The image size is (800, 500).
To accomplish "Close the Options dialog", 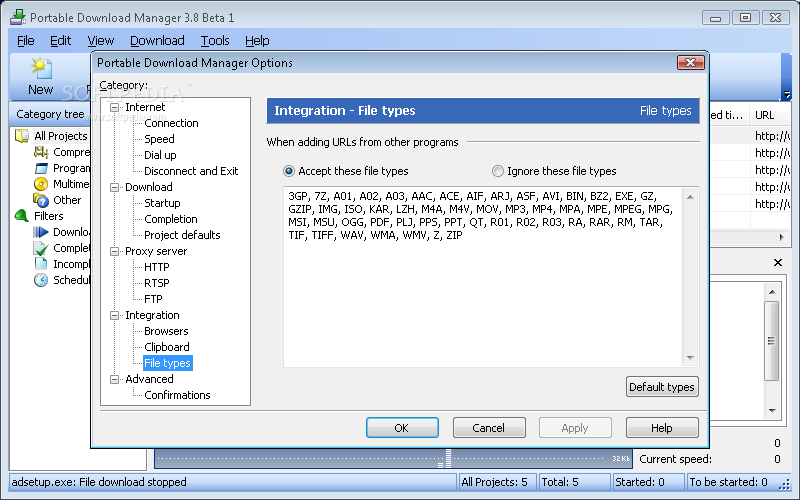I will point(690,62).
